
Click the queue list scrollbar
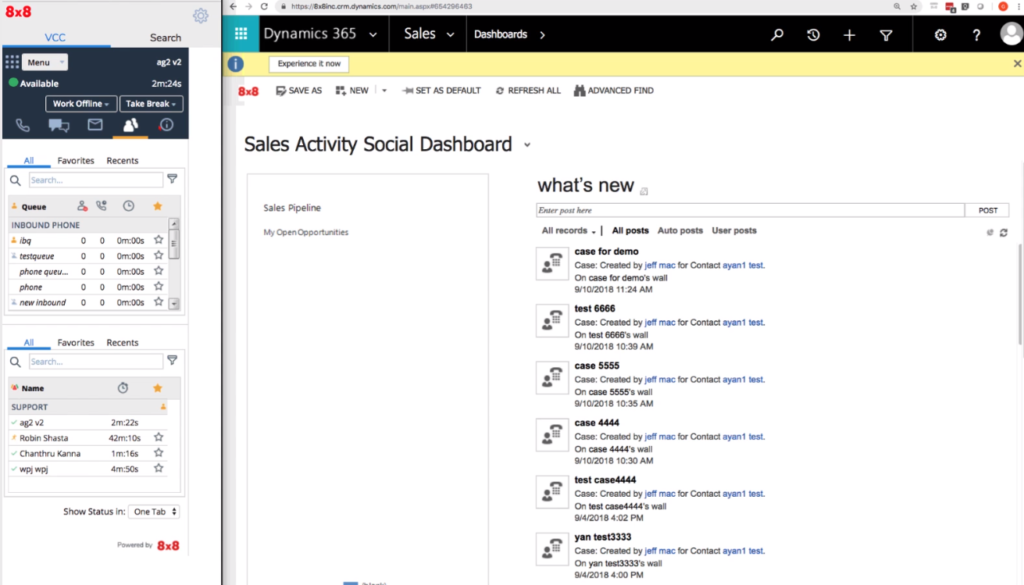174,264
